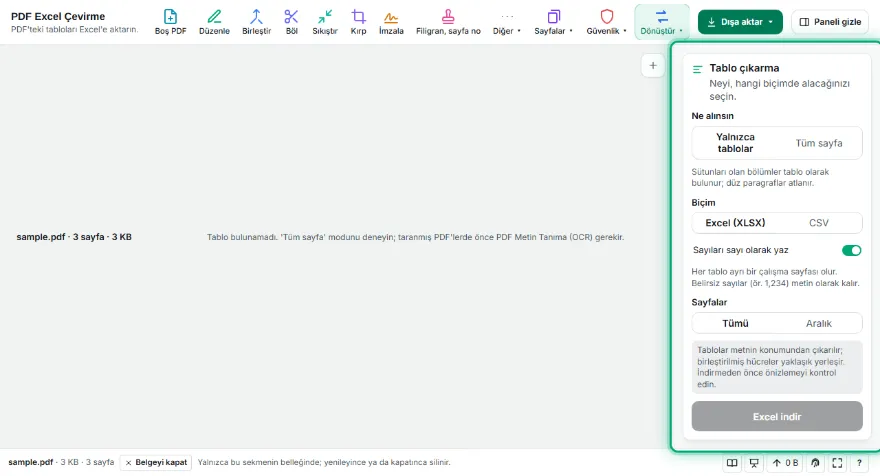Screen dimensions: 880x476
Task: Open Filigran, sayfa no stamp tool
Action: (x=448, y=22)
